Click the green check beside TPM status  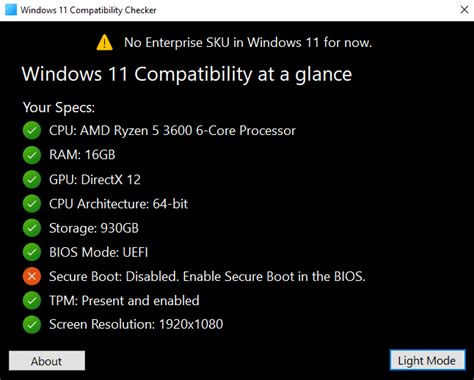32,301
